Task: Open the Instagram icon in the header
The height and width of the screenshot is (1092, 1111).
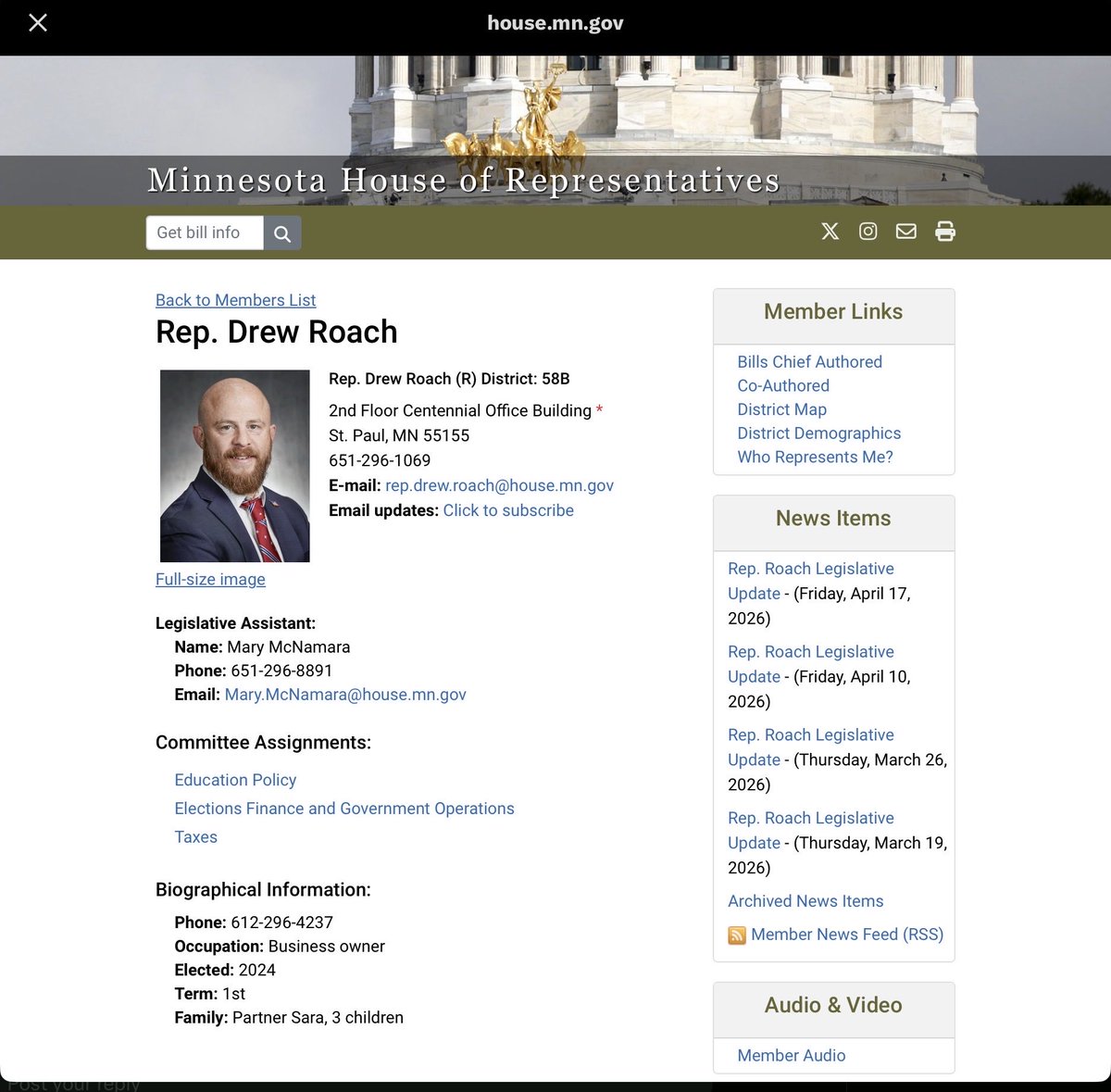Action: [x=868, y=231]
